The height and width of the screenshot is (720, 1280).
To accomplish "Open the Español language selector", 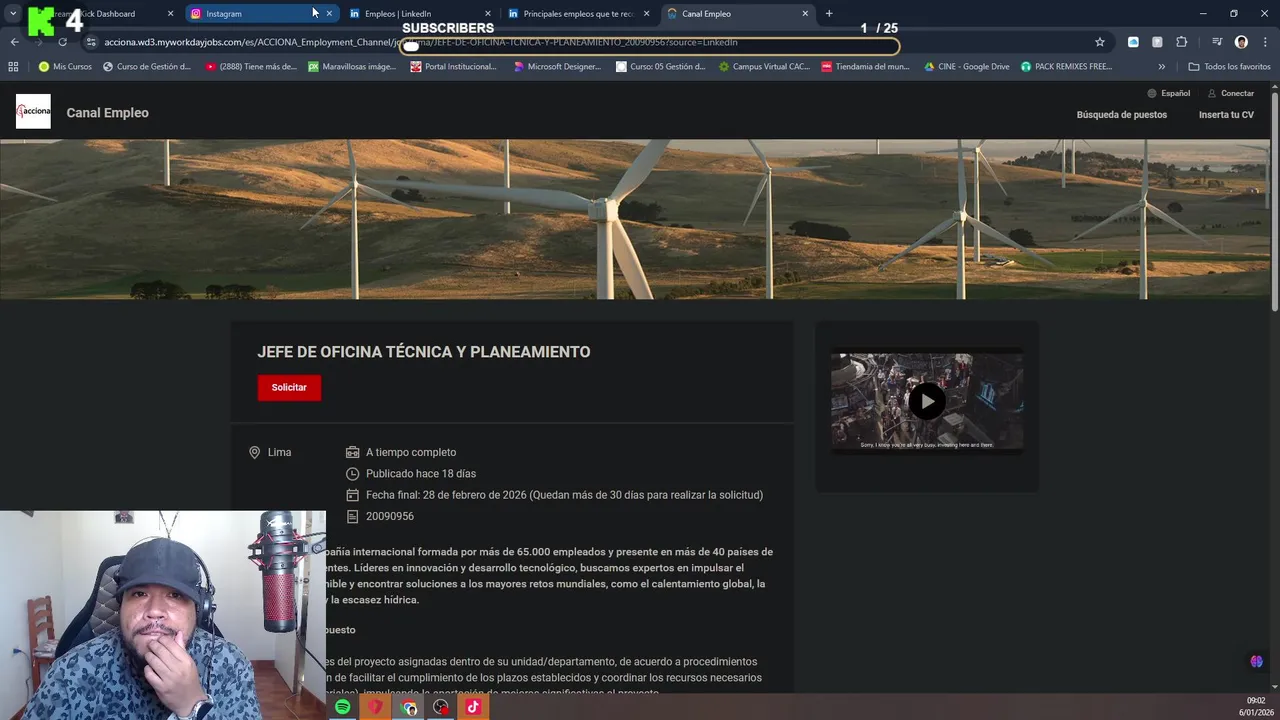I will pos(1168,93).
